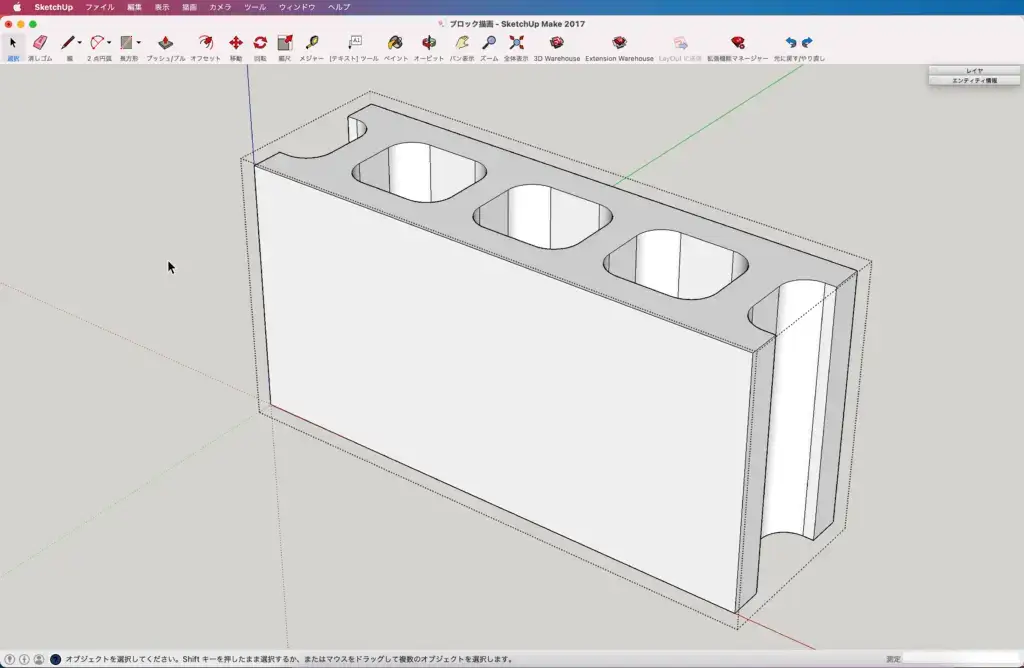The width and height of the screenshot is (1024, 668).
Task: Click the sign-in person status icon
Action: coord(39,660)
